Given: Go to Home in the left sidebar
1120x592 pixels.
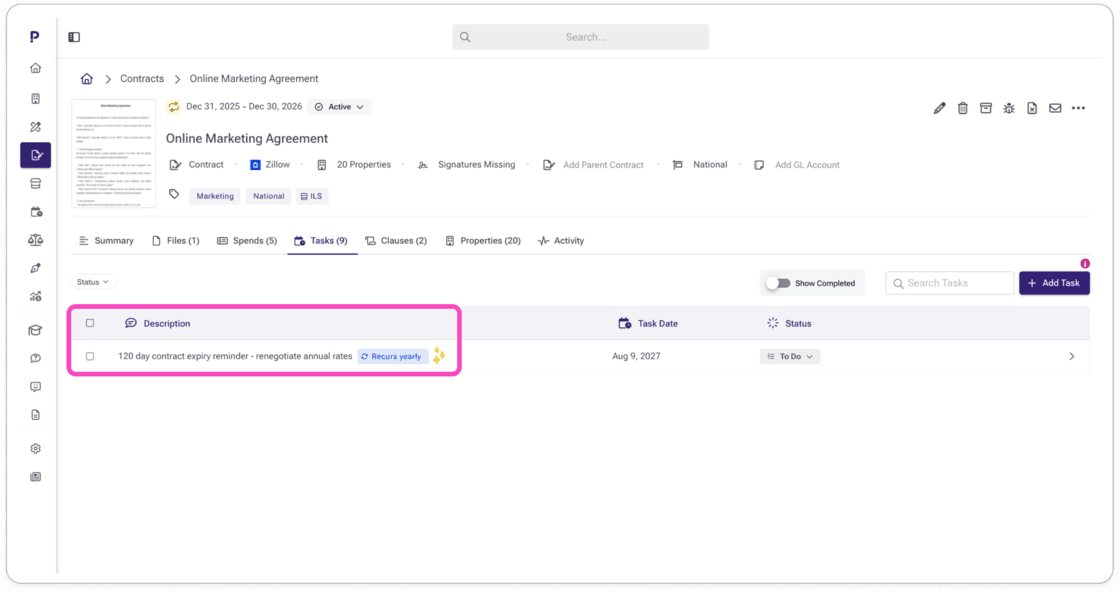Looking at the screenshot, I should coord(35,68).
